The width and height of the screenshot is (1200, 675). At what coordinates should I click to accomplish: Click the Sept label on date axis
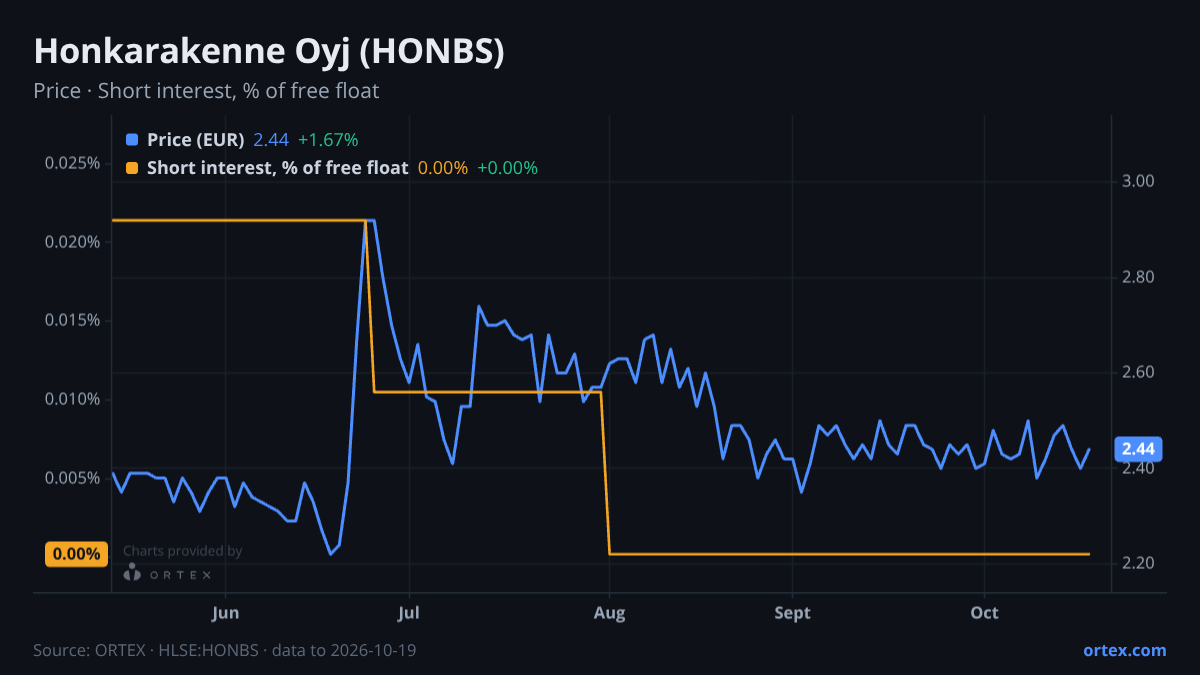(792, 613)
